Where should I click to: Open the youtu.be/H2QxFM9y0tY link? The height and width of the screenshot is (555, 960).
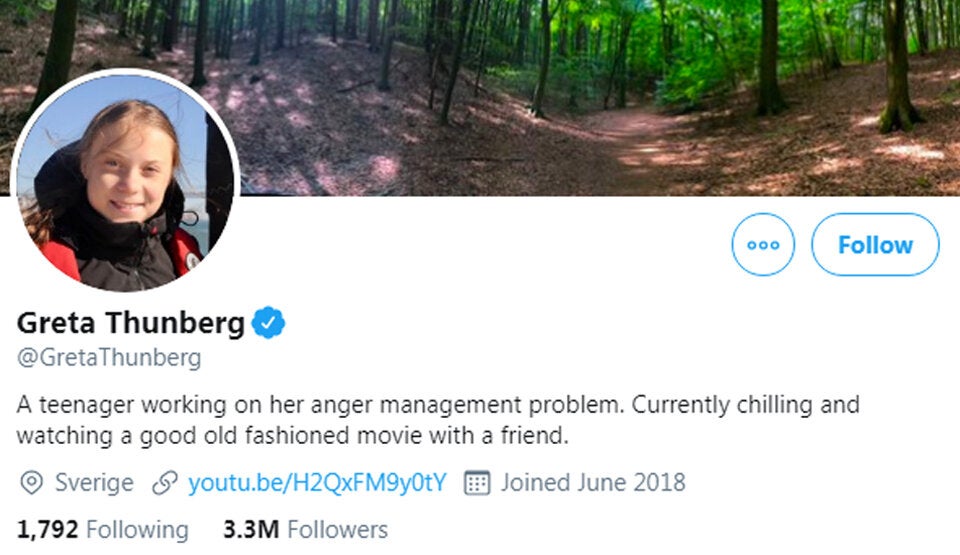(317, 483)
